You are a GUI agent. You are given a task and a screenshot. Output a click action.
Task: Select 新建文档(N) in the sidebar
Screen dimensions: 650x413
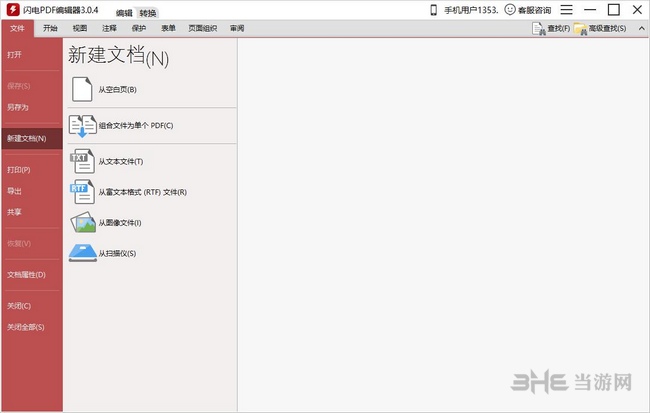click(x=32, y=138)
